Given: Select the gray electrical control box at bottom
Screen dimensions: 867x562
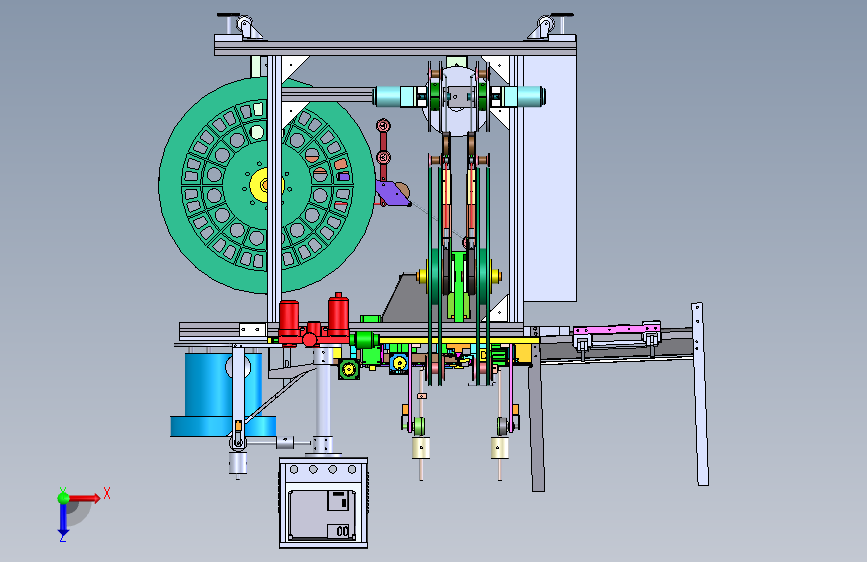Looking at the screenshot, I should click(x=323, y=503).
